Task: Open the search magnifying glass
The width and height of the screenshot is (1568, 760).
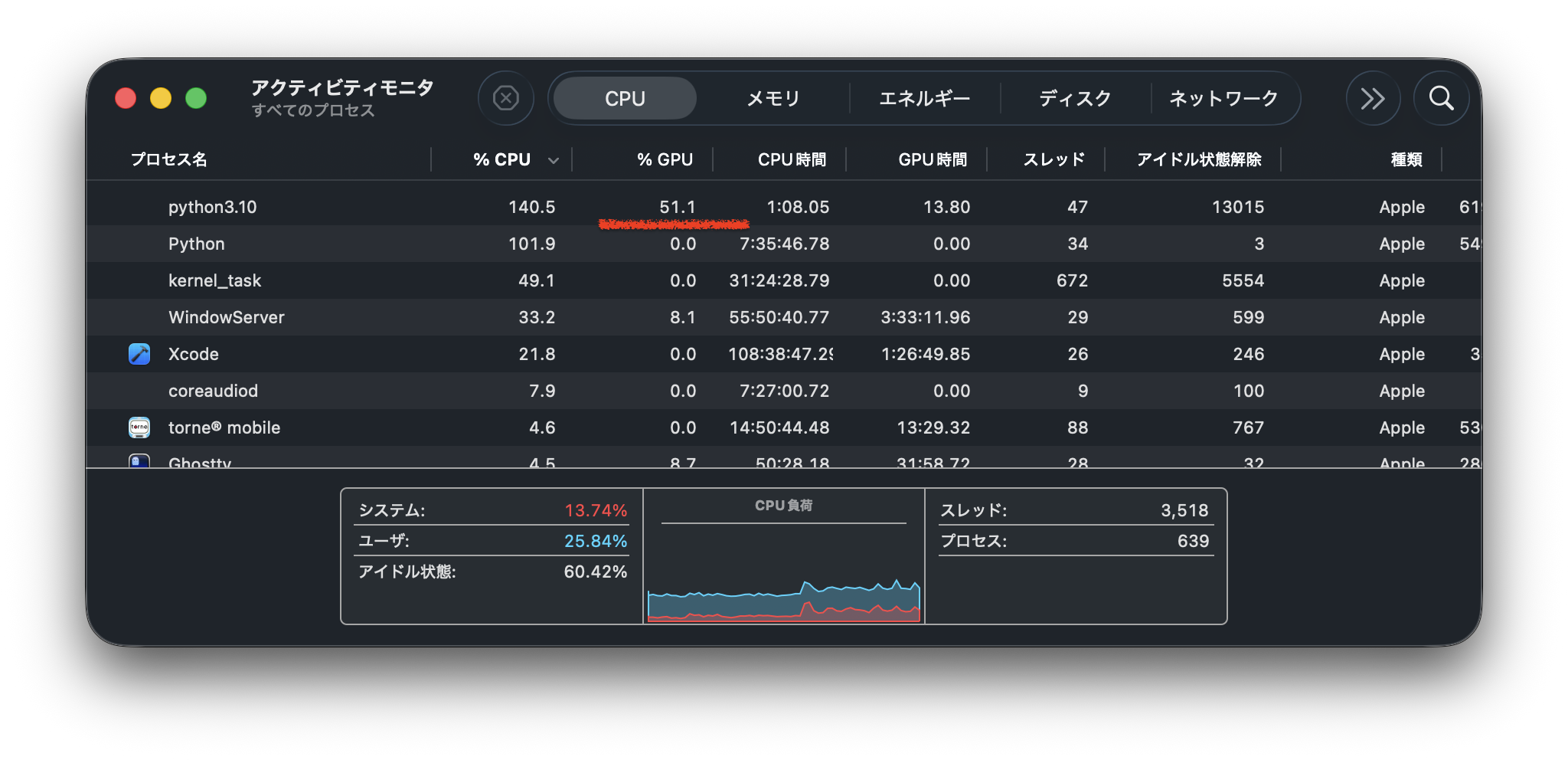Action: (1442, 98)
